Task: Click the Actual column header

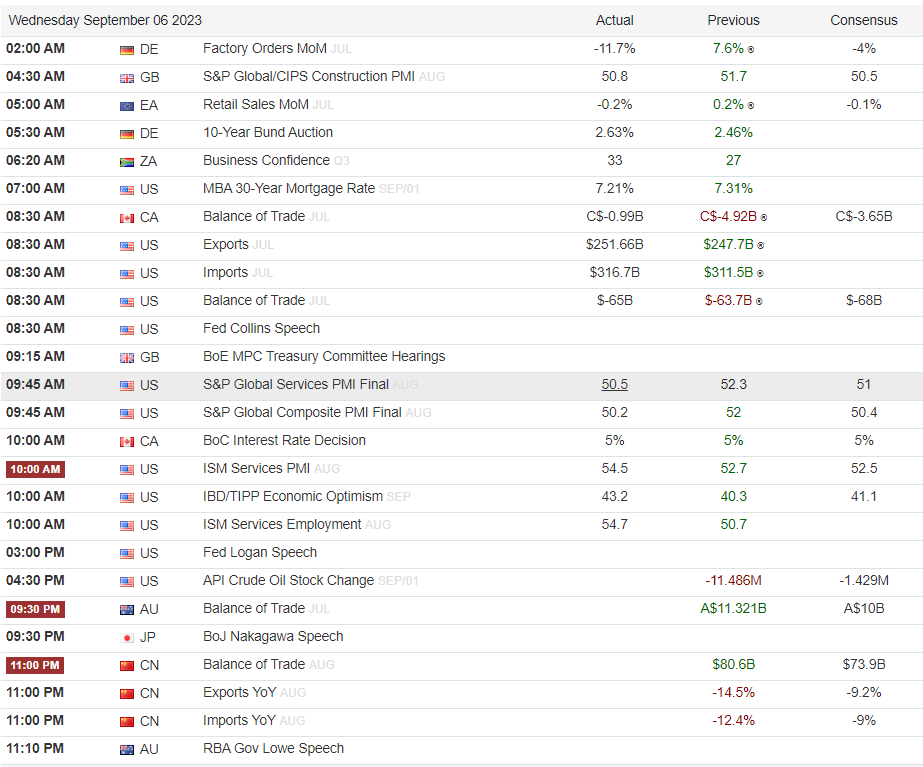Action: (x=615, y=20)
